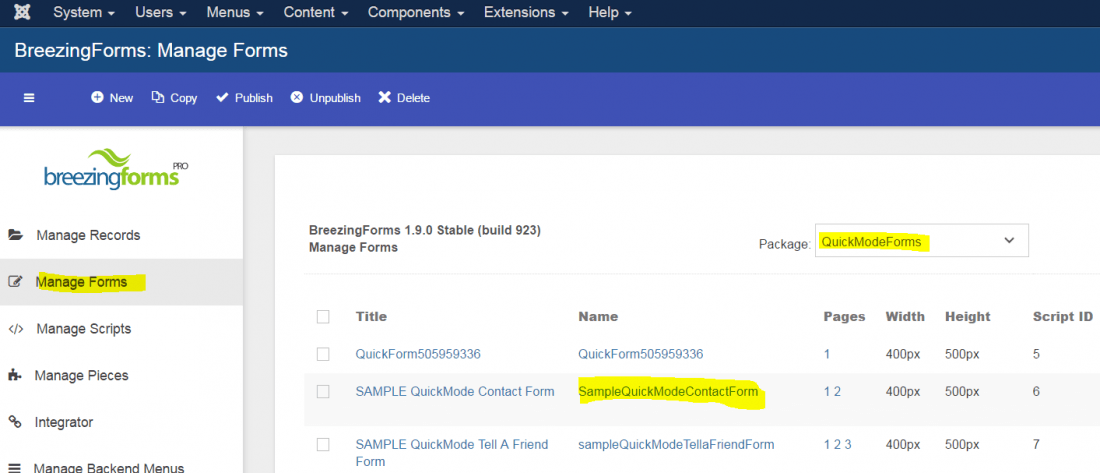
Task: Open the QuickForm505959336 title link
Action: click(418, 354)
